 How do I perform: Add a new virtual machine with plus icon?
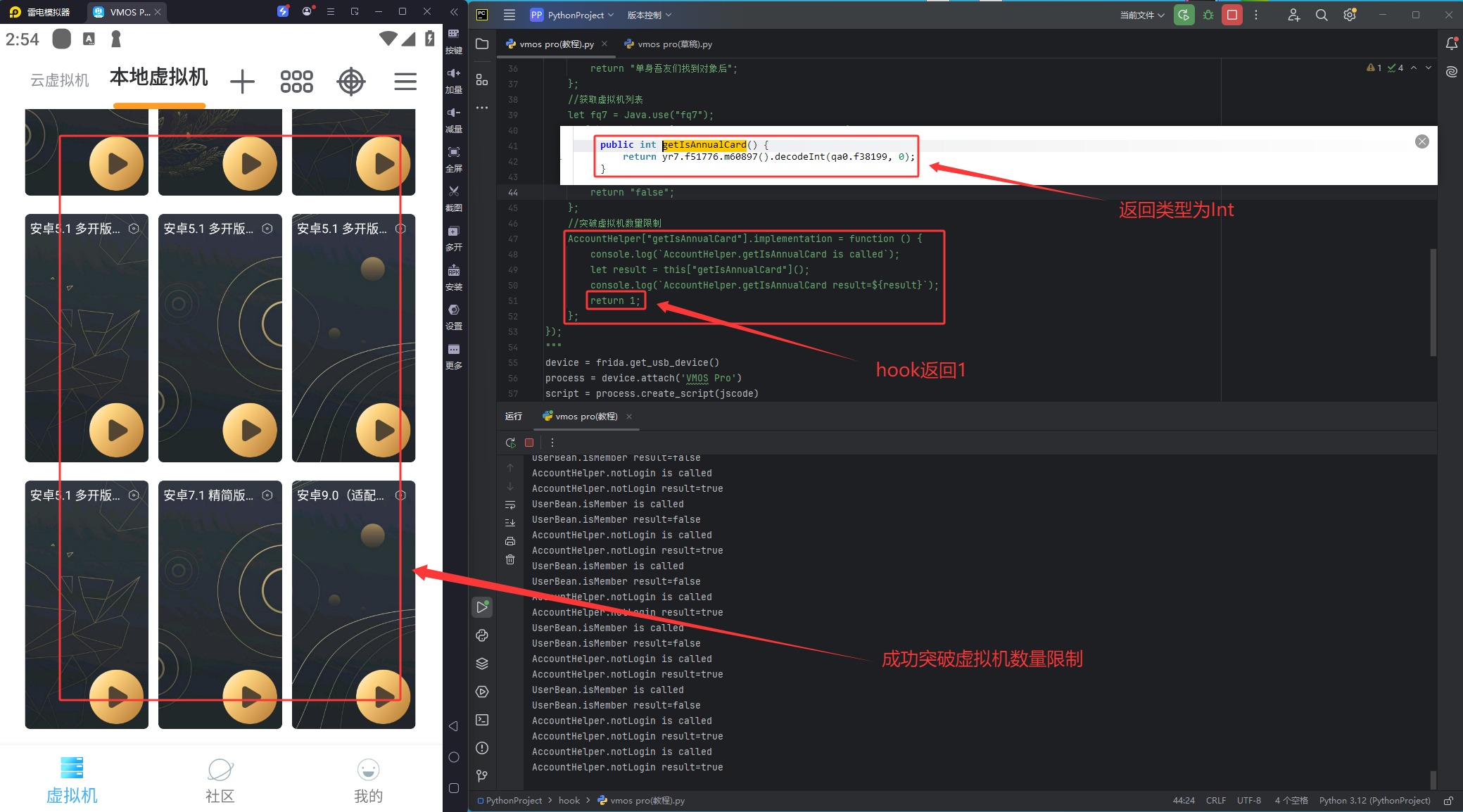[242, 81]
